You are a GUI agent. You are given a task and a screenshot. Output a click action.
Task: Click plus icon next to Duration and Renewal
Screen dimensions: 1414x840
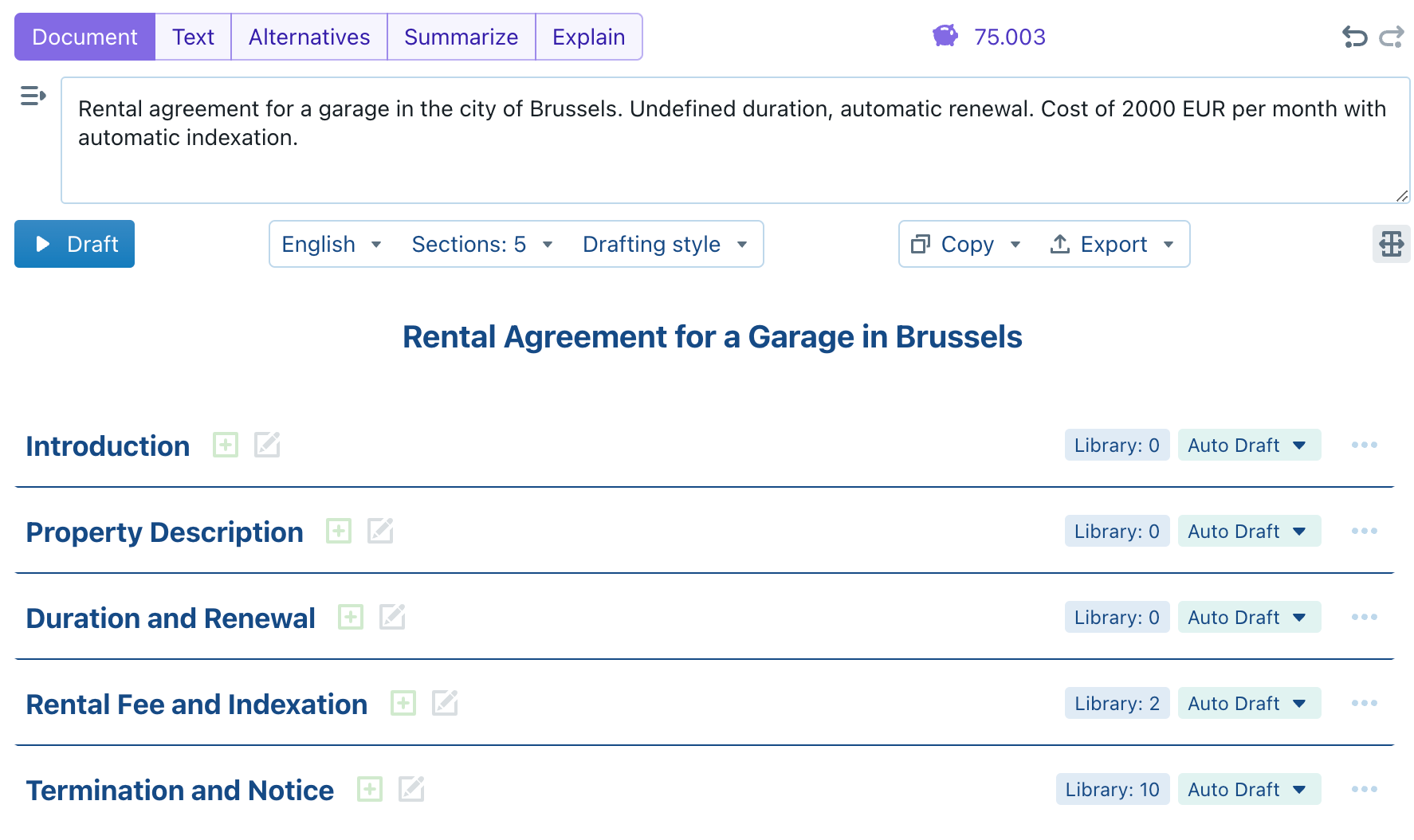(351, 617)
